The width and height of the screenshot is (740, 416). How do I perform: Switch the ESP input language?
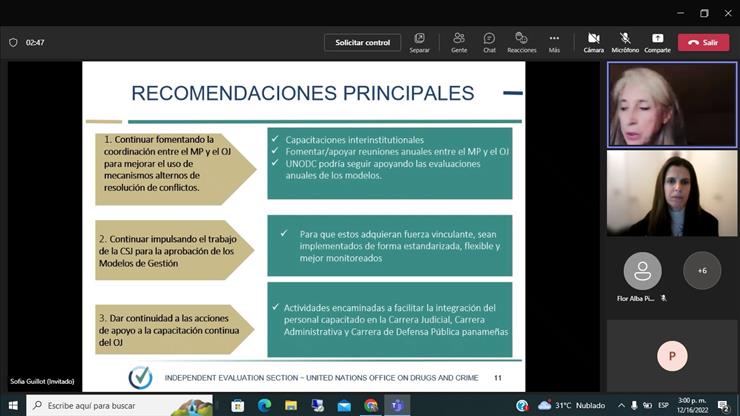[x=663, y=406]
